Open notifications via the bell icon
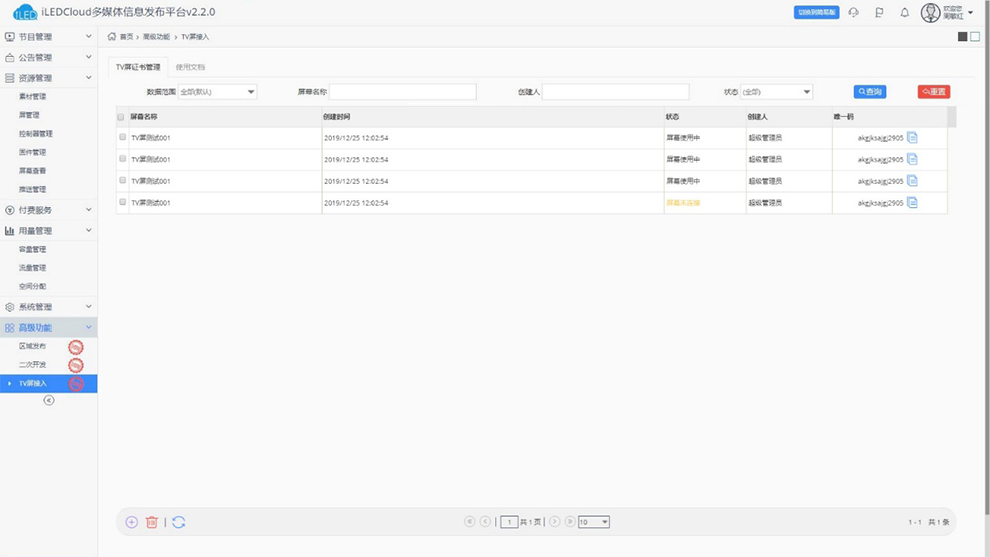The height and width of the screenshot is (557, 990). click(905, 13)
